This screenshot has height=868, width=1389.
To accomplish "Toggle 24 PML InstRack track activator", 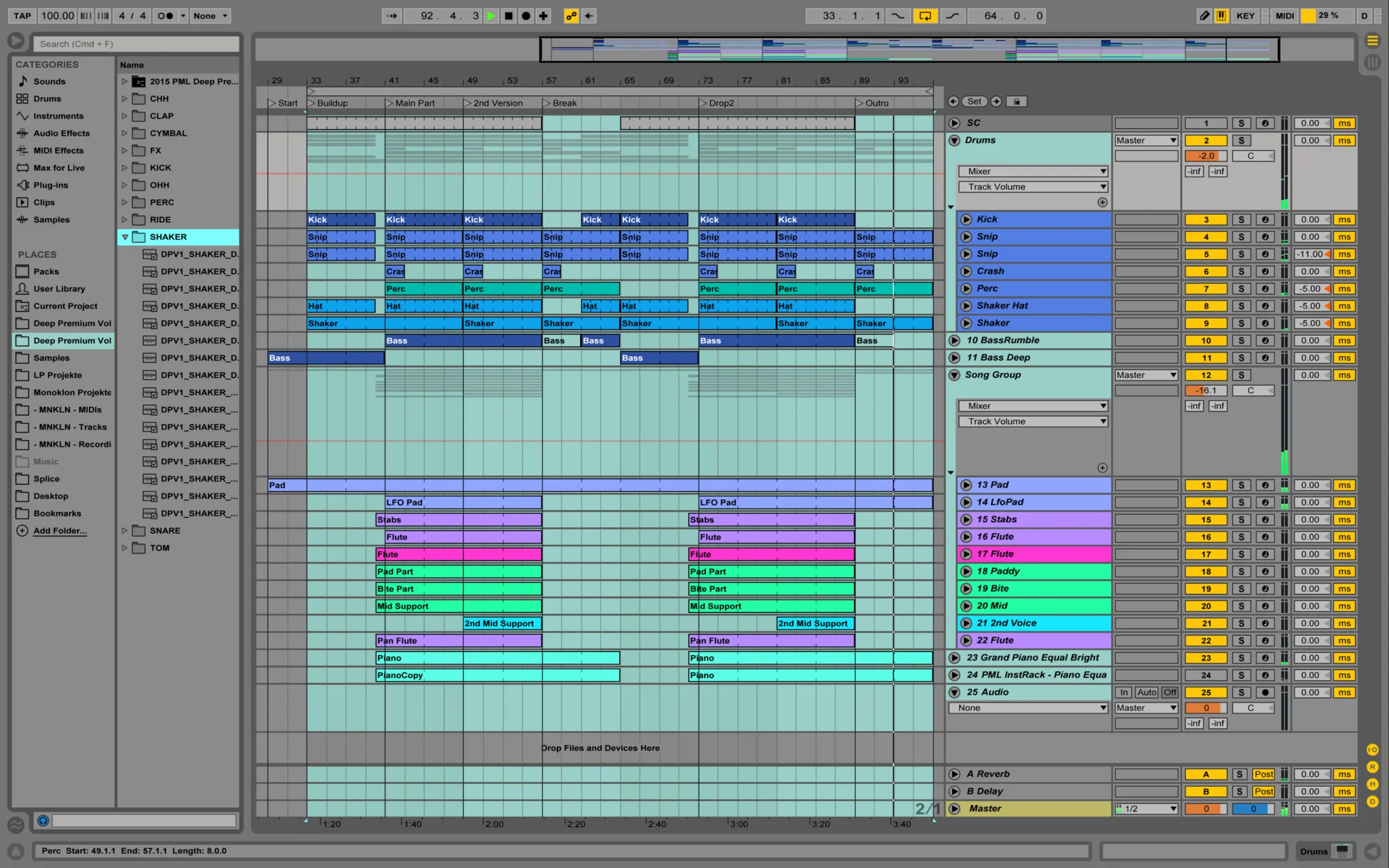I will [x=1206, y=675].
